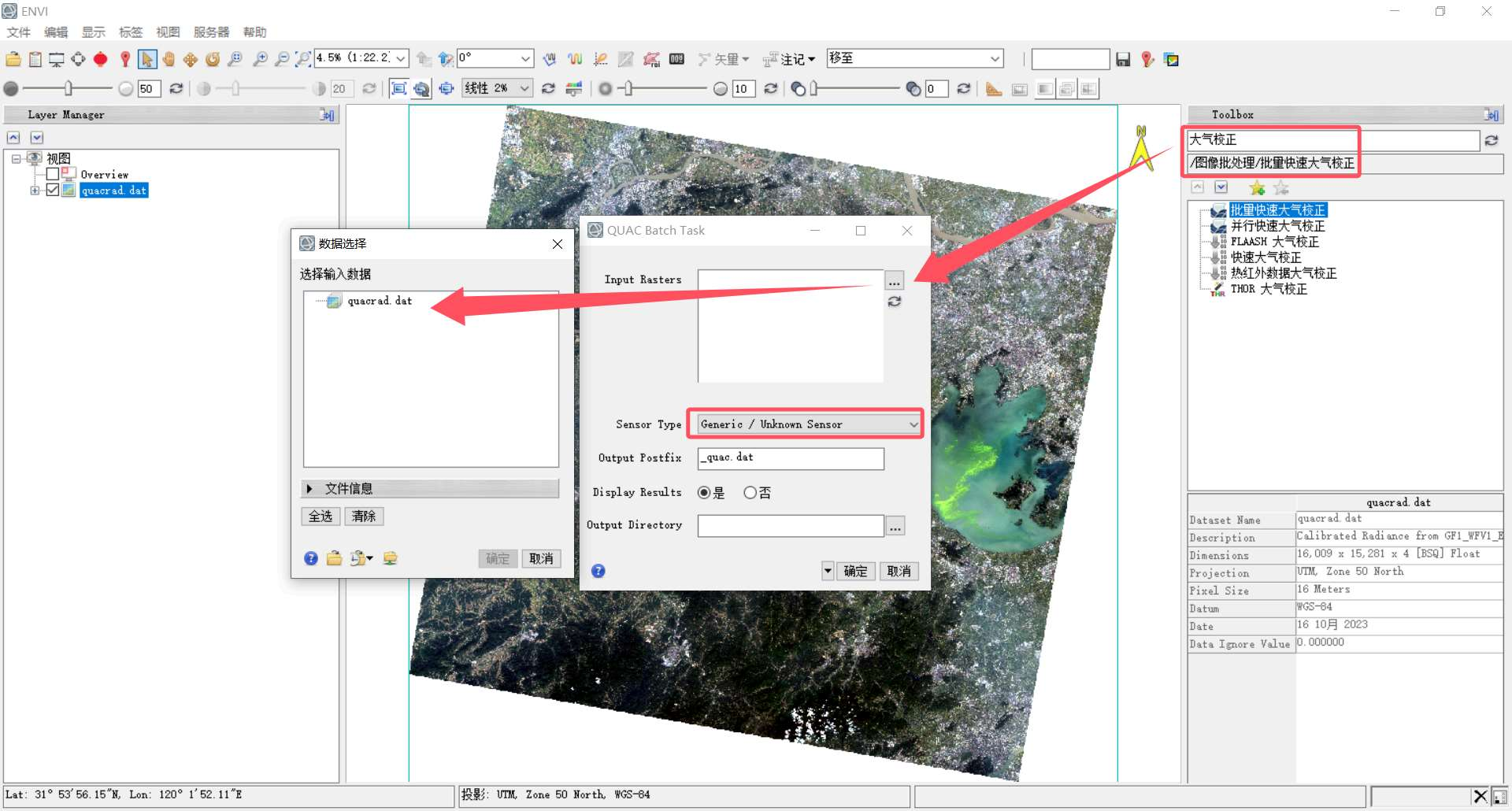Open file using the folder toolbar icon
This screenshot has height=811, width=1512.
point(13,59)
